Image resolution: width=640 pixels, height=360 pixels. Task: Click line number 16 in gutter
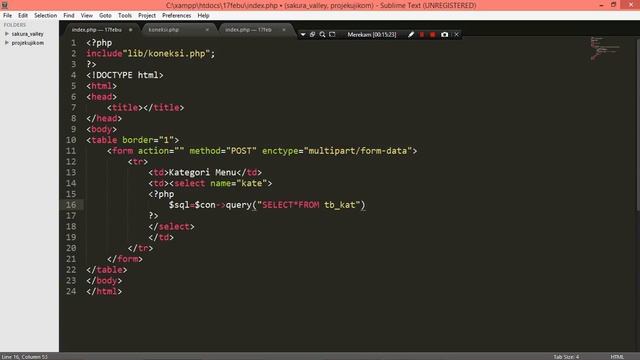tap(71, 205)
